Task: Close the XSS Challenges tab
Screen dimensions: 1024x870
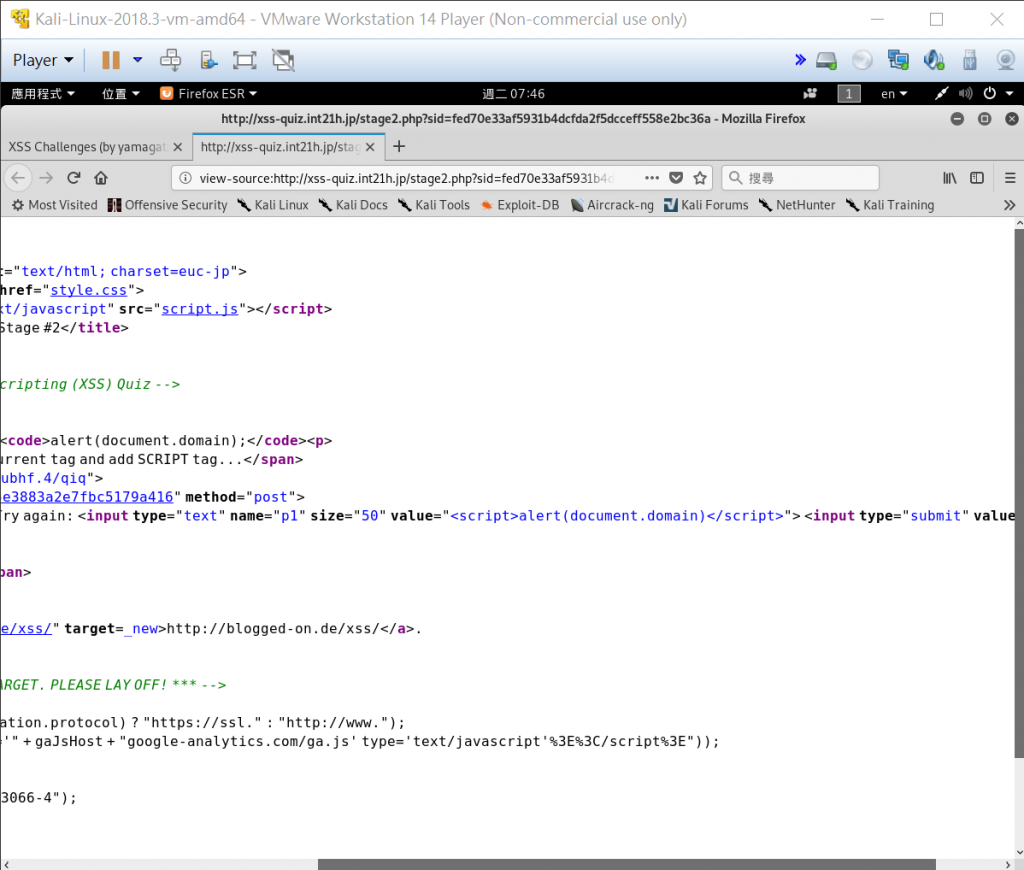Action: [178, 147]
